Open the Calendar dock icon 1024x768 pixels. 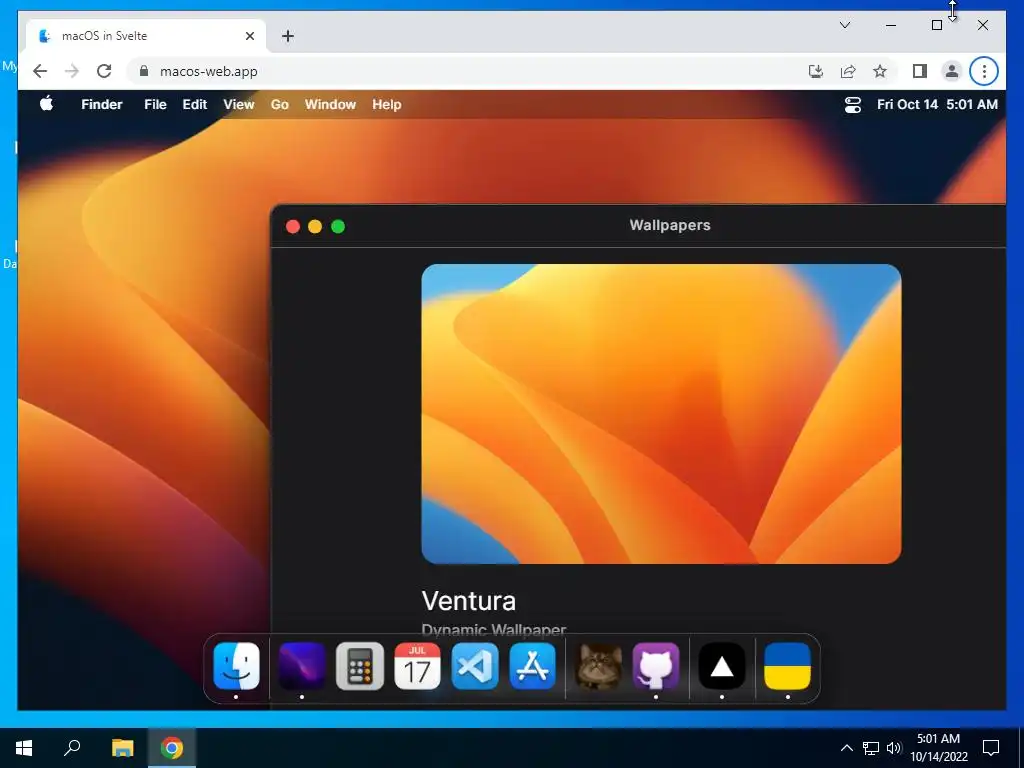point(417,666)
